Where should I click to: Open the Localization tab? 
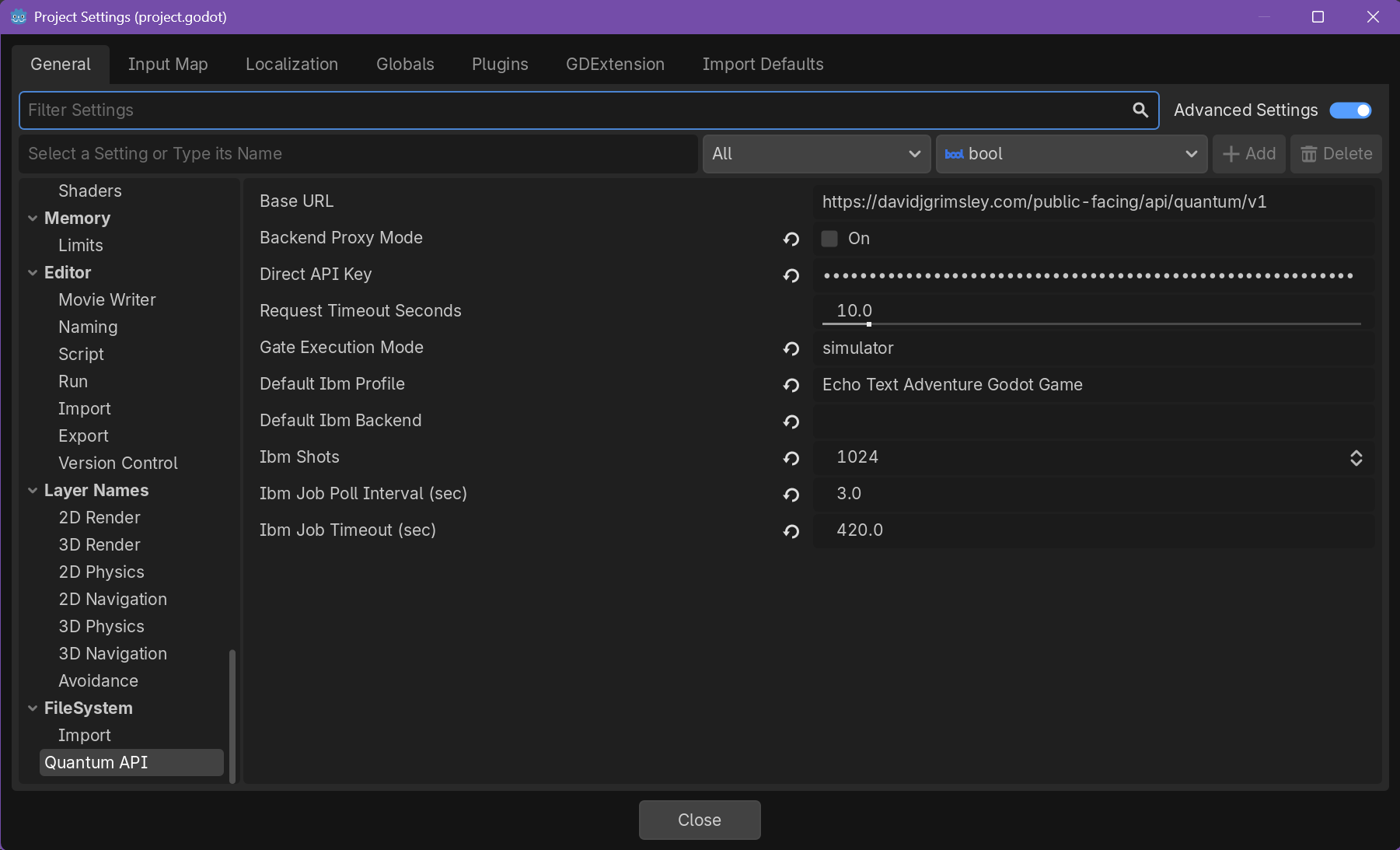[292, 65]
